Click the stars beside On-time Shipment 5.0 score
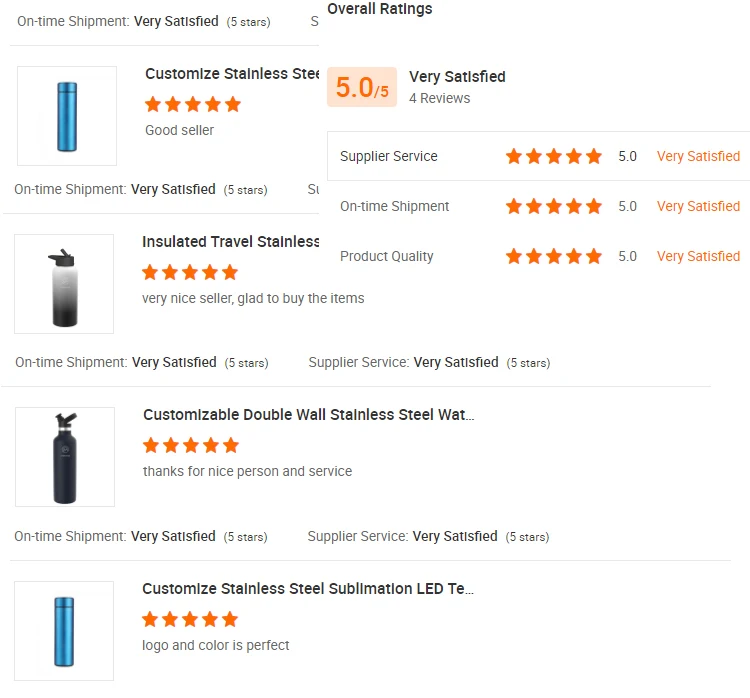The image size is (750, 698). [553, 206]
